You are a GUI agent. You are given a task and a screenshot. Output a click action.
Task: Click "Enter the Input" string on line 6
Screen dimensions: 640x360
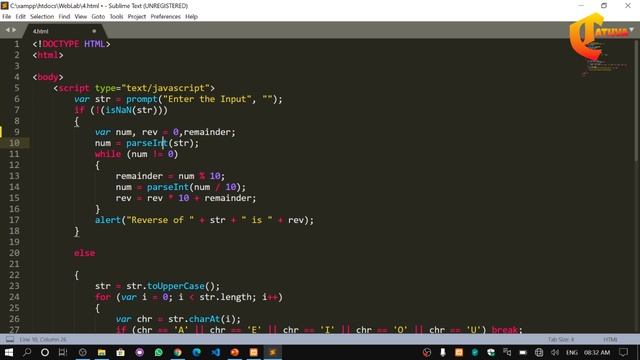pyautogui.click(x=207, y=99)
